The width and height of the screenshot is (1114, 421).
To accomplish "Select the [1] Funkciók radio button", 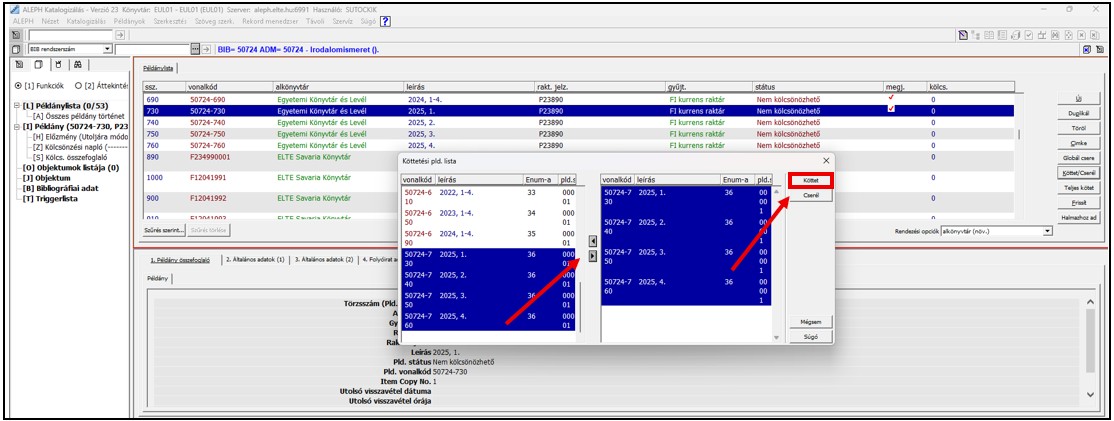I will (18, 85).
